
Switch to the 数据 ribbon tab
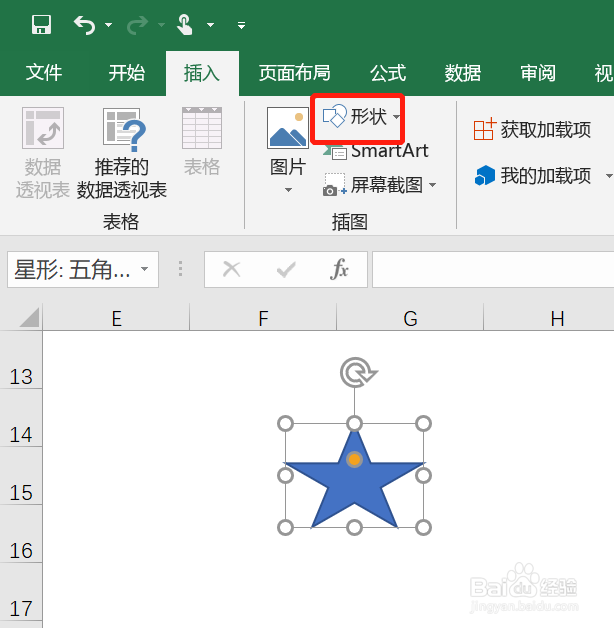463,73
